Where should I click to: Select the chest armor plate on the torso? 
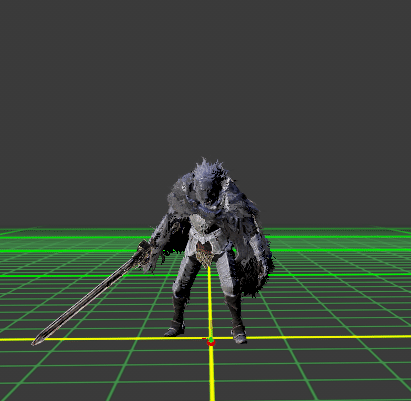[x=203, y=223]
